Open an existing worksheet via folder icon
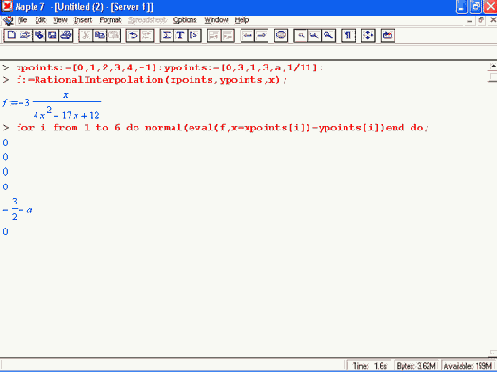497x372 pixels. coord(25,35)
